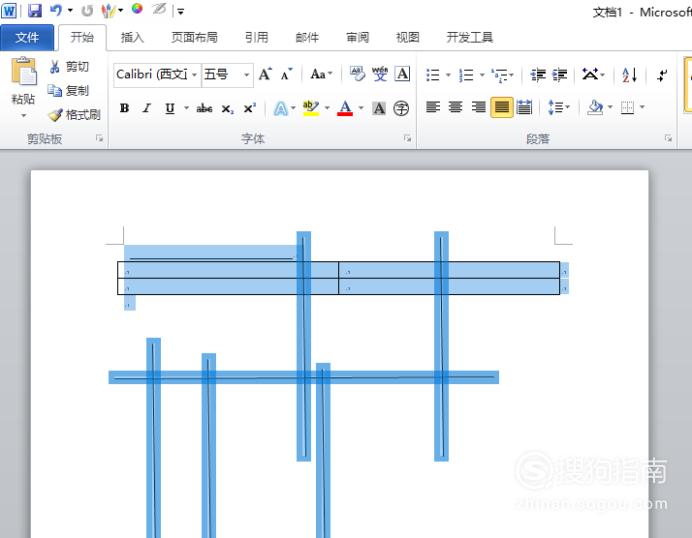
Task: Open the 字体 font dialog launcher
Action: tap(407, 139)
